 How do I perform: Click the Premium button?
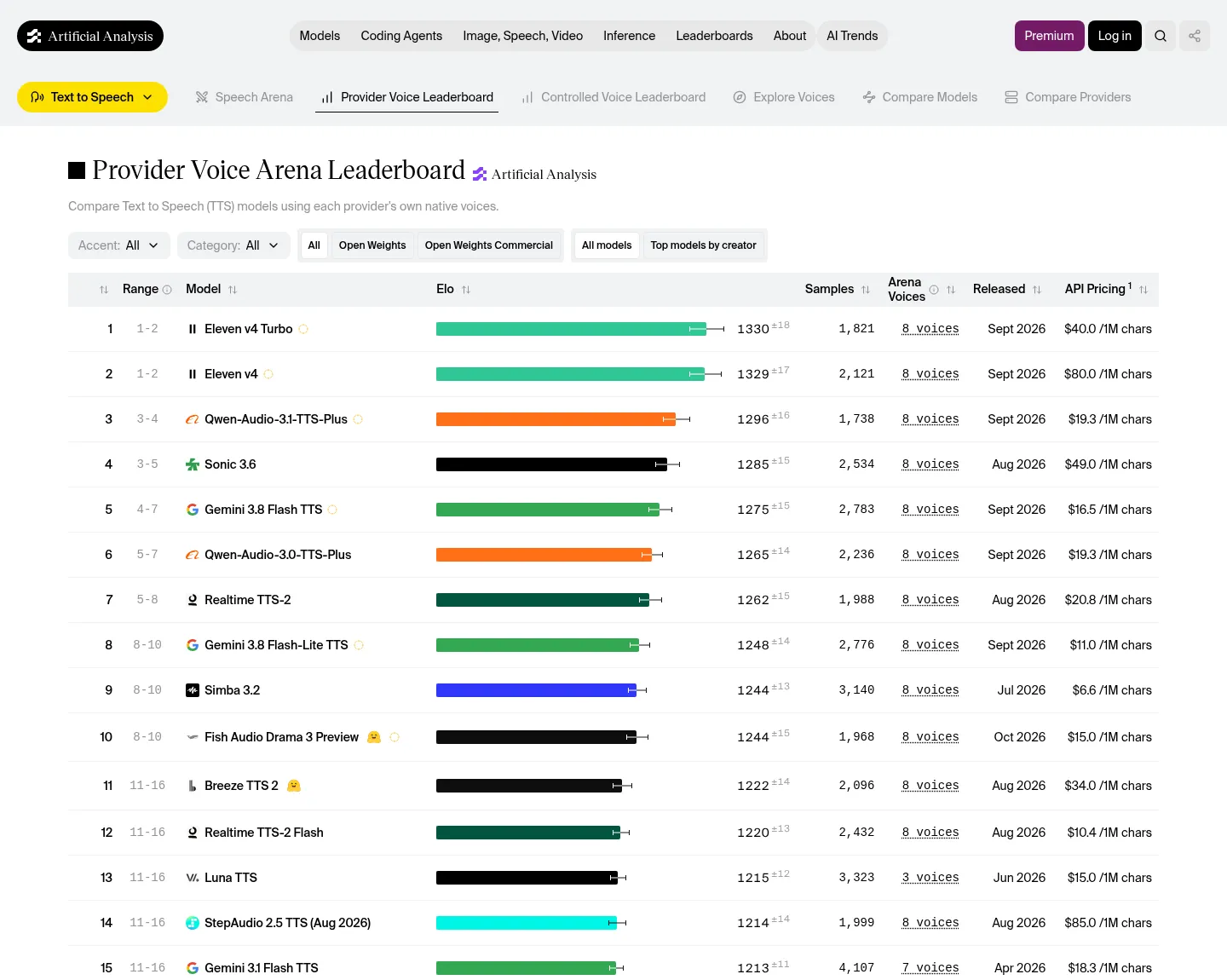pos(1049,36)
